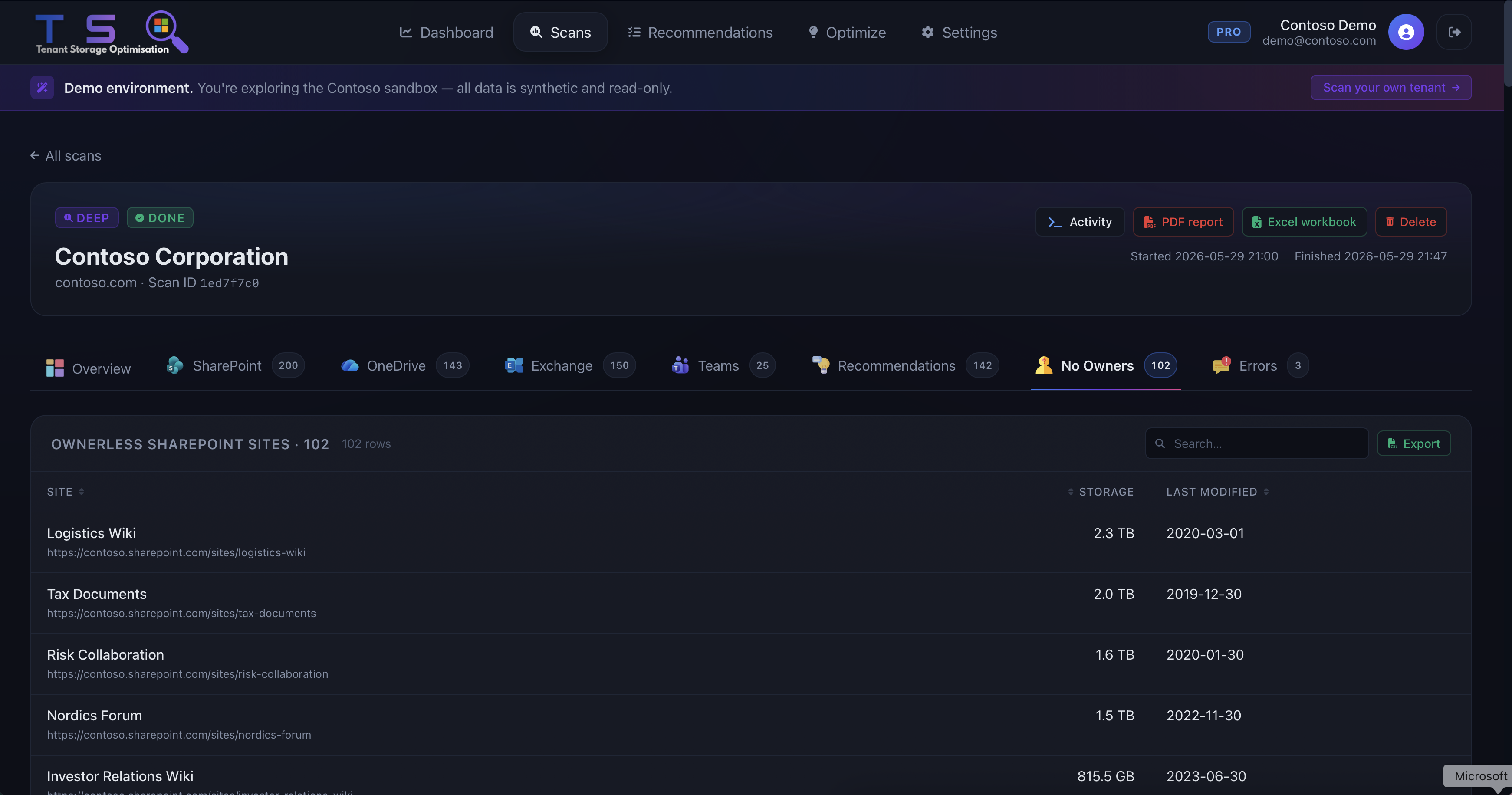View the Errors tab
Screen dimensions: 1512x795
pos(1261,365)
